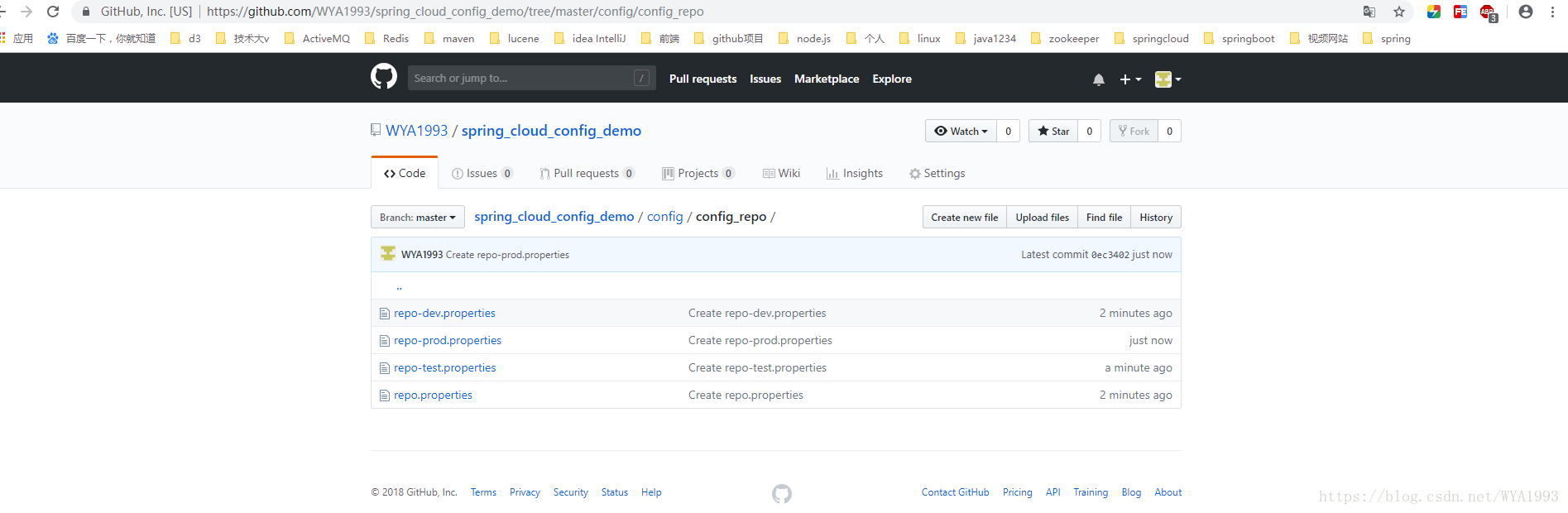The height and width of the screenshot is (513, 1568).
Task: Open the spring_cloud_config_demo repository title link
Action: coord(551,131)
